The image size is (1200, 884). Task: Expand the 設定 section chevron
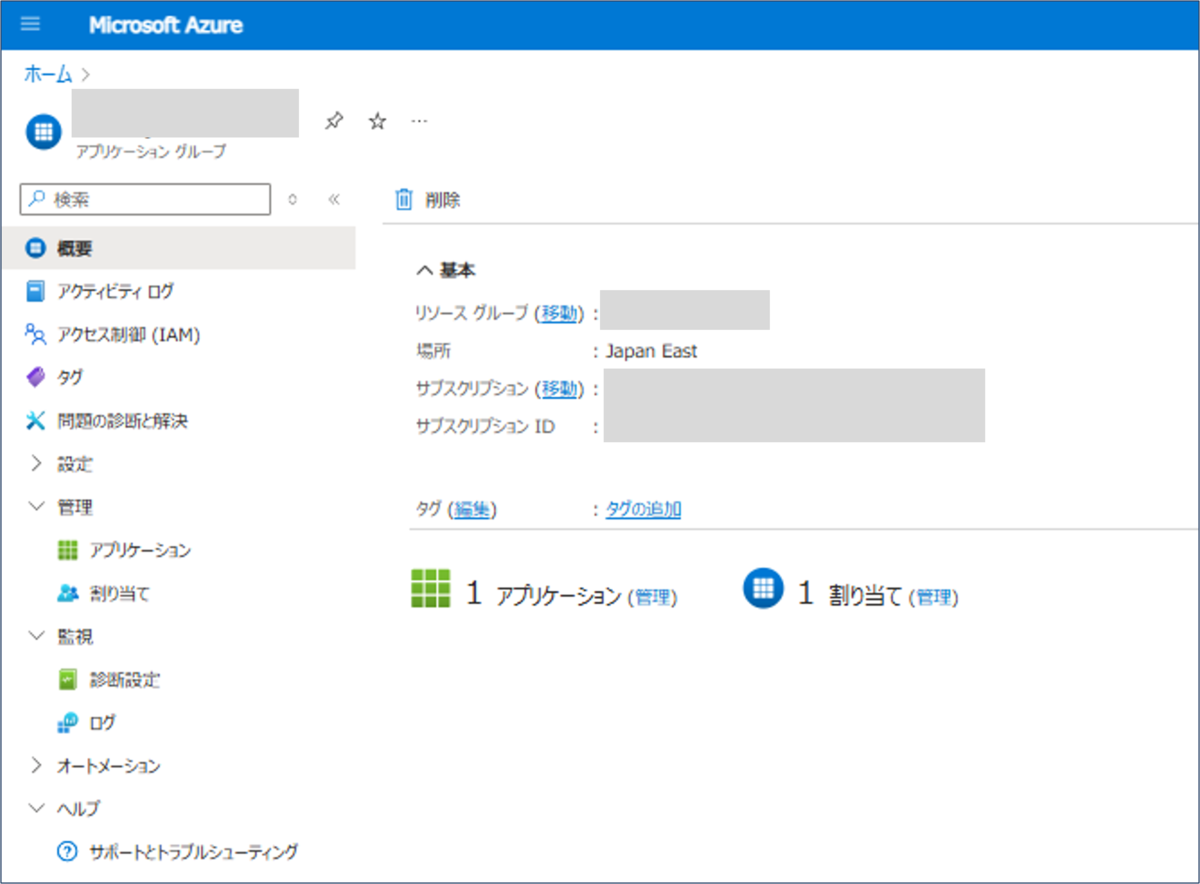point(37,464)
